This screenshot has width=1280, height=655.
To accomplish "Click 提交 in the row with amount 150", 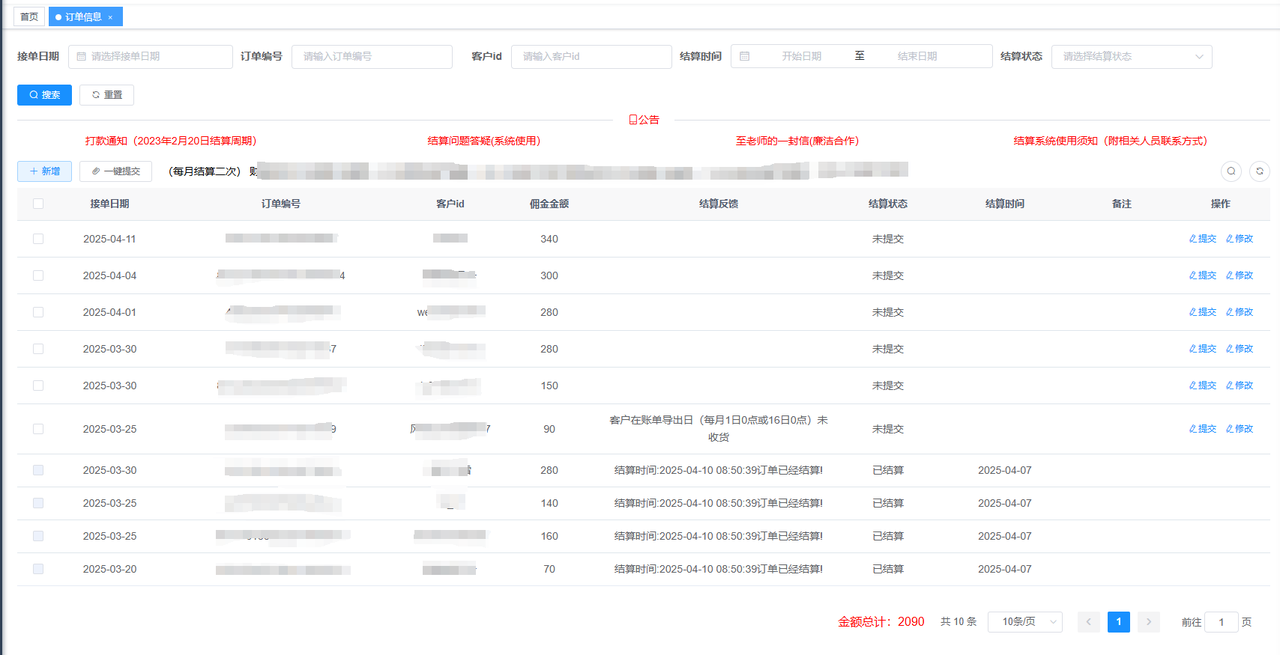I will tap(1203, 385).
